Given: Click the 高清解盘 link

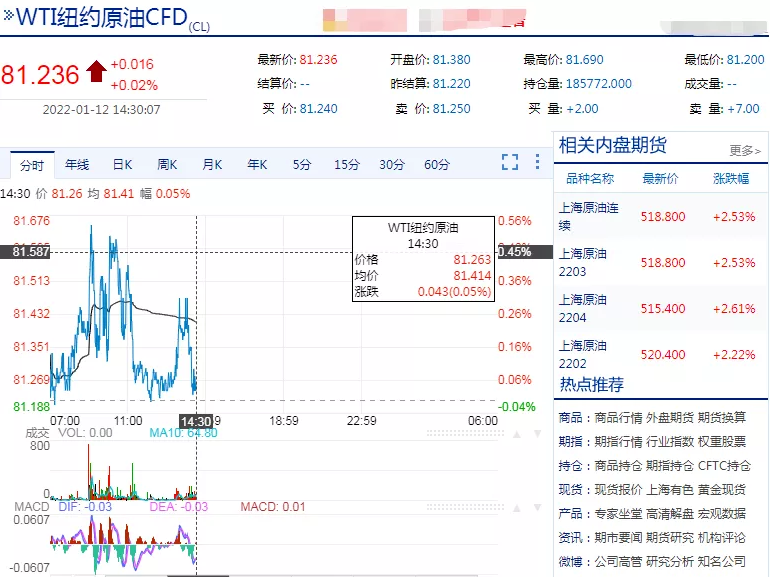Looking at the screenshot, I should pyautogui.click(x=670, y=514).
